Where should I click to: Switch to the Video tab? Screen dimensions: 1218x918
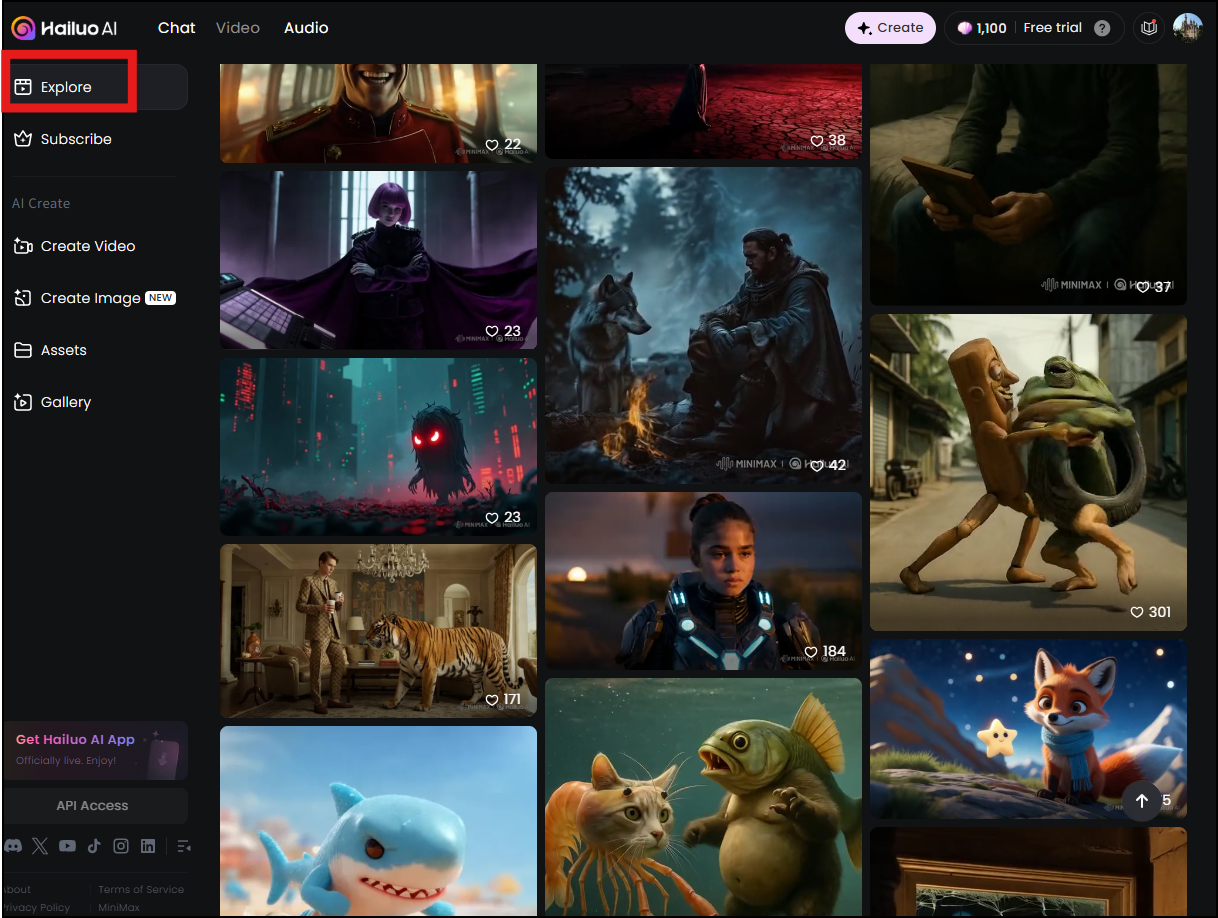pos(238,28)
